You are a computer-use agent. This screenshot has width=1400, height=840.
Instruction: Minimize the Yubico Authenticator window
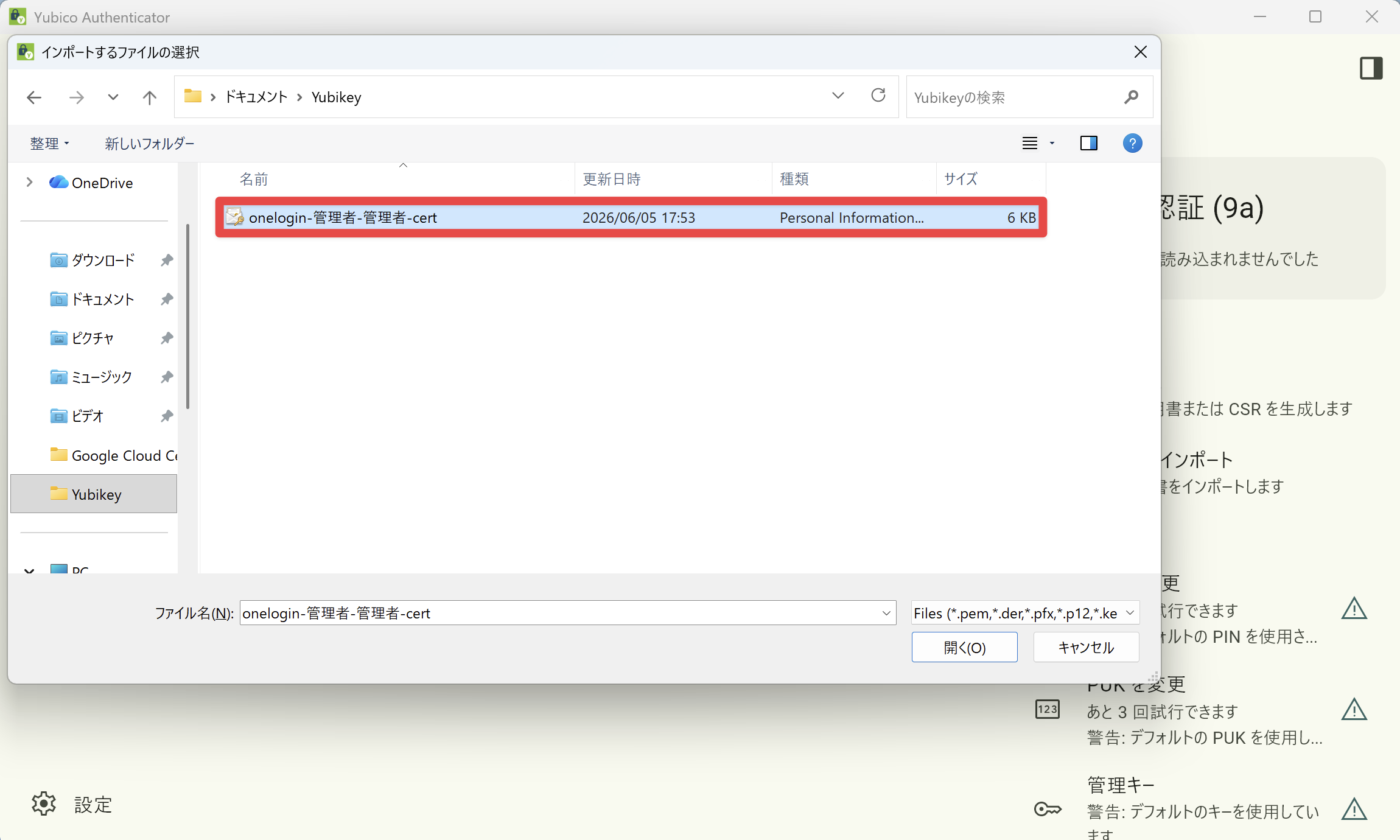(x=1260, y=16)
